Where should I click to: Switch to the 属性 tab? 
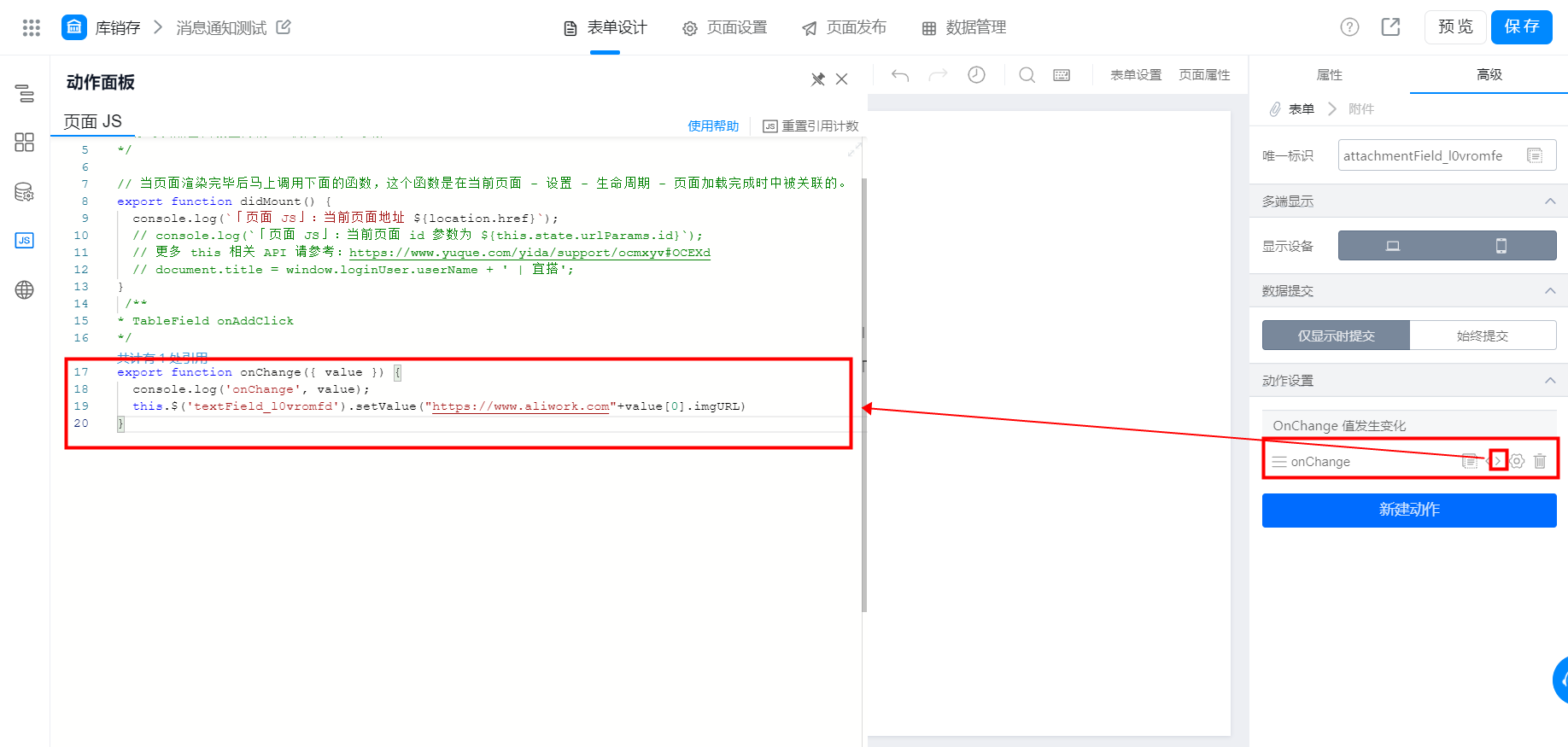(1330, 75)
